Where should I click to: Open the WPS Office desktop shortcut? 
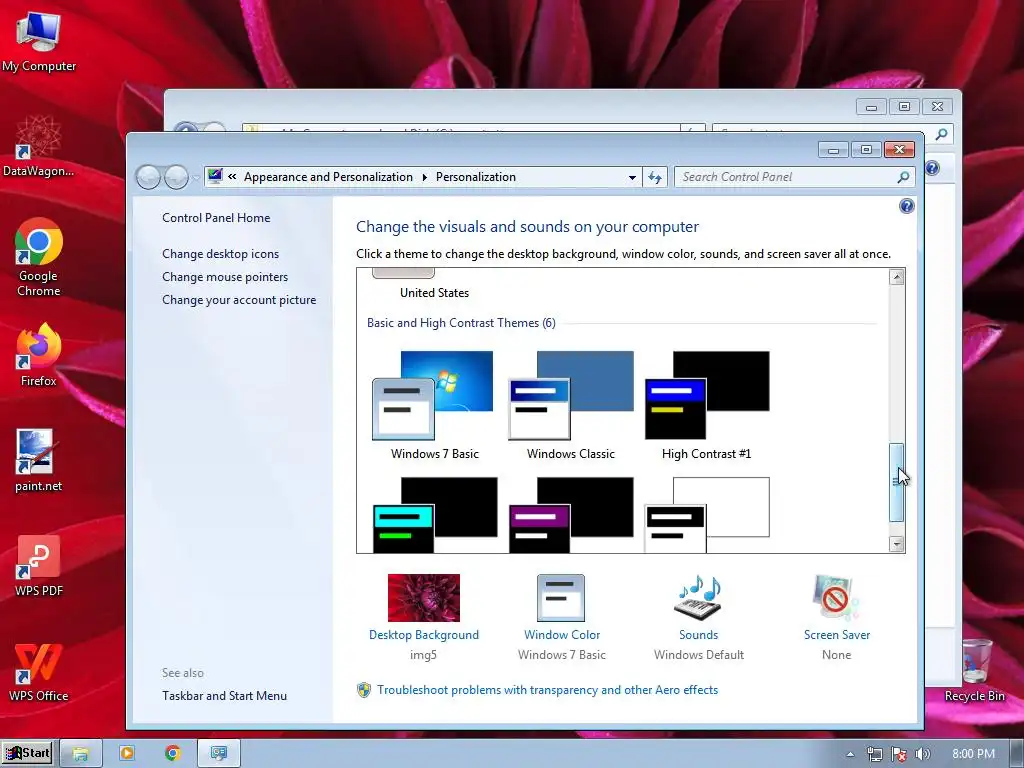tap(39, 671)
